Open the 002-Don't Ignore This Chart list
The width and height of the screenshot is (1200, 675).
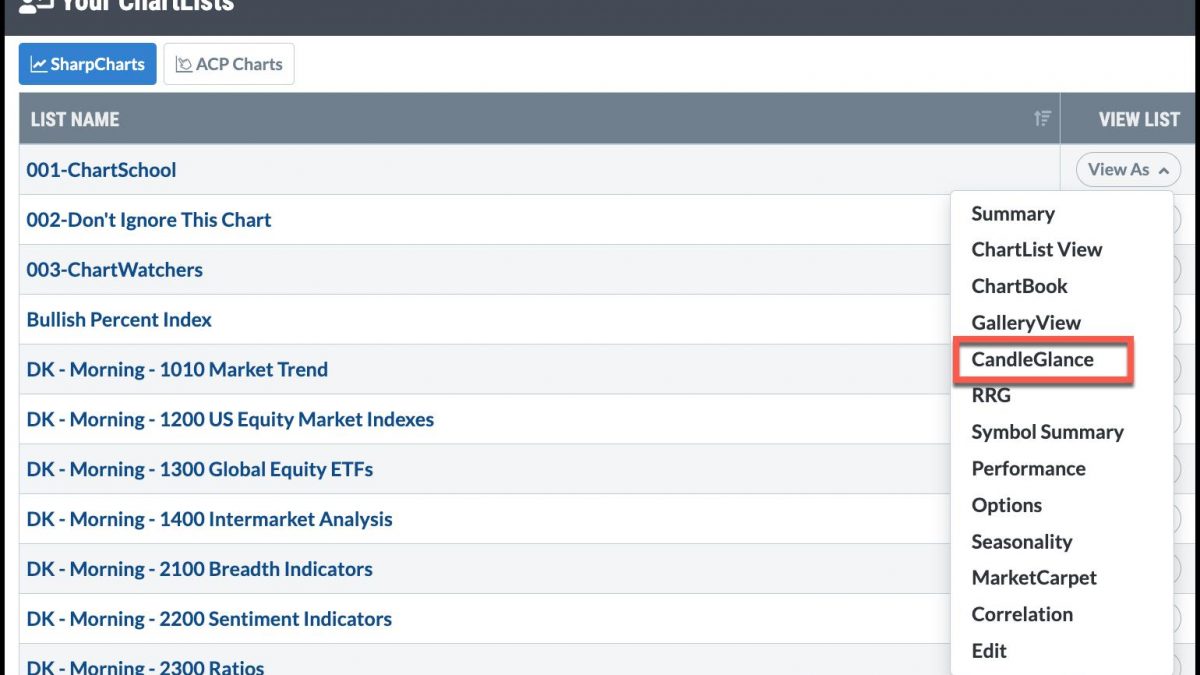[x=149, y=220]
